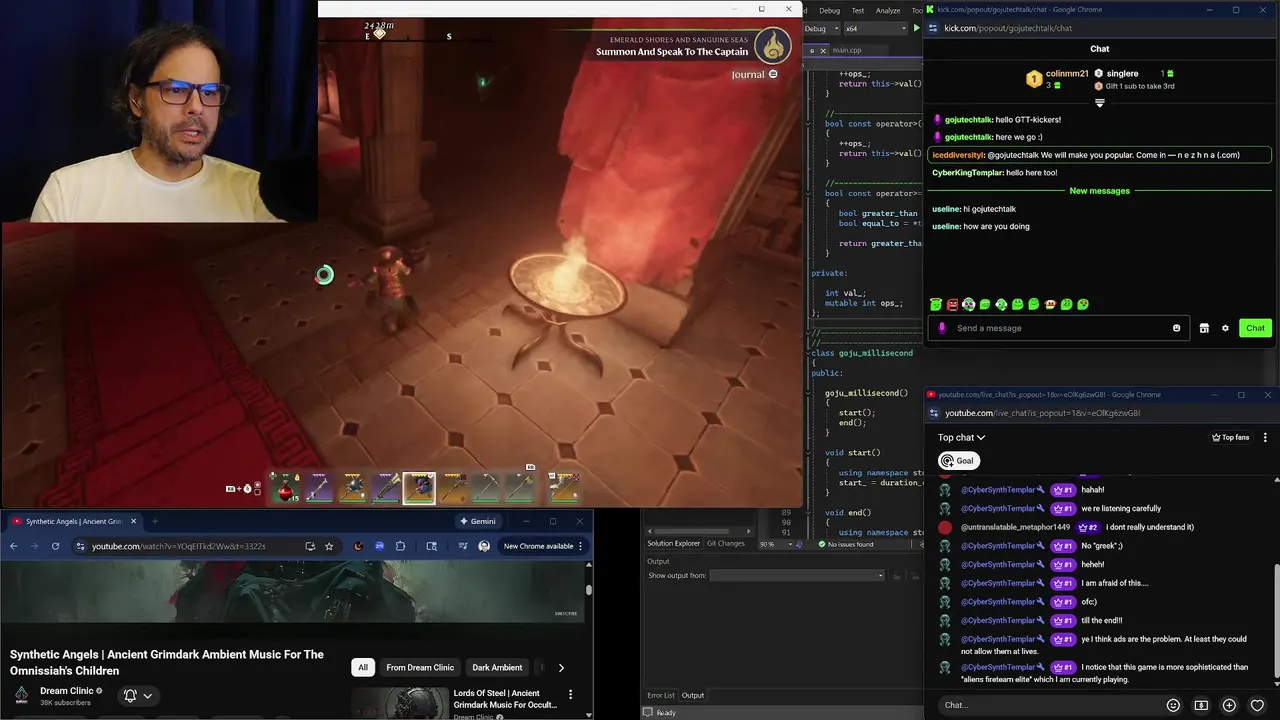
Task: Click the Send a message input field
Action: coord(1060,328)
